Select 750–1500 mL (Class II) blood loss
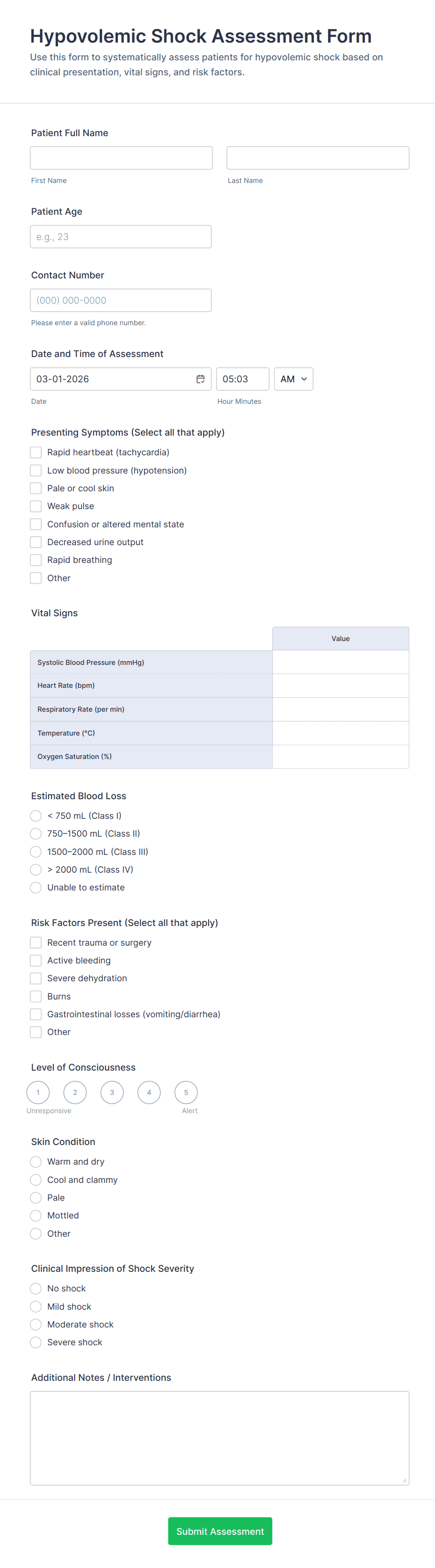The height and width of the screenshot is (1568, 435). [36, 834]
